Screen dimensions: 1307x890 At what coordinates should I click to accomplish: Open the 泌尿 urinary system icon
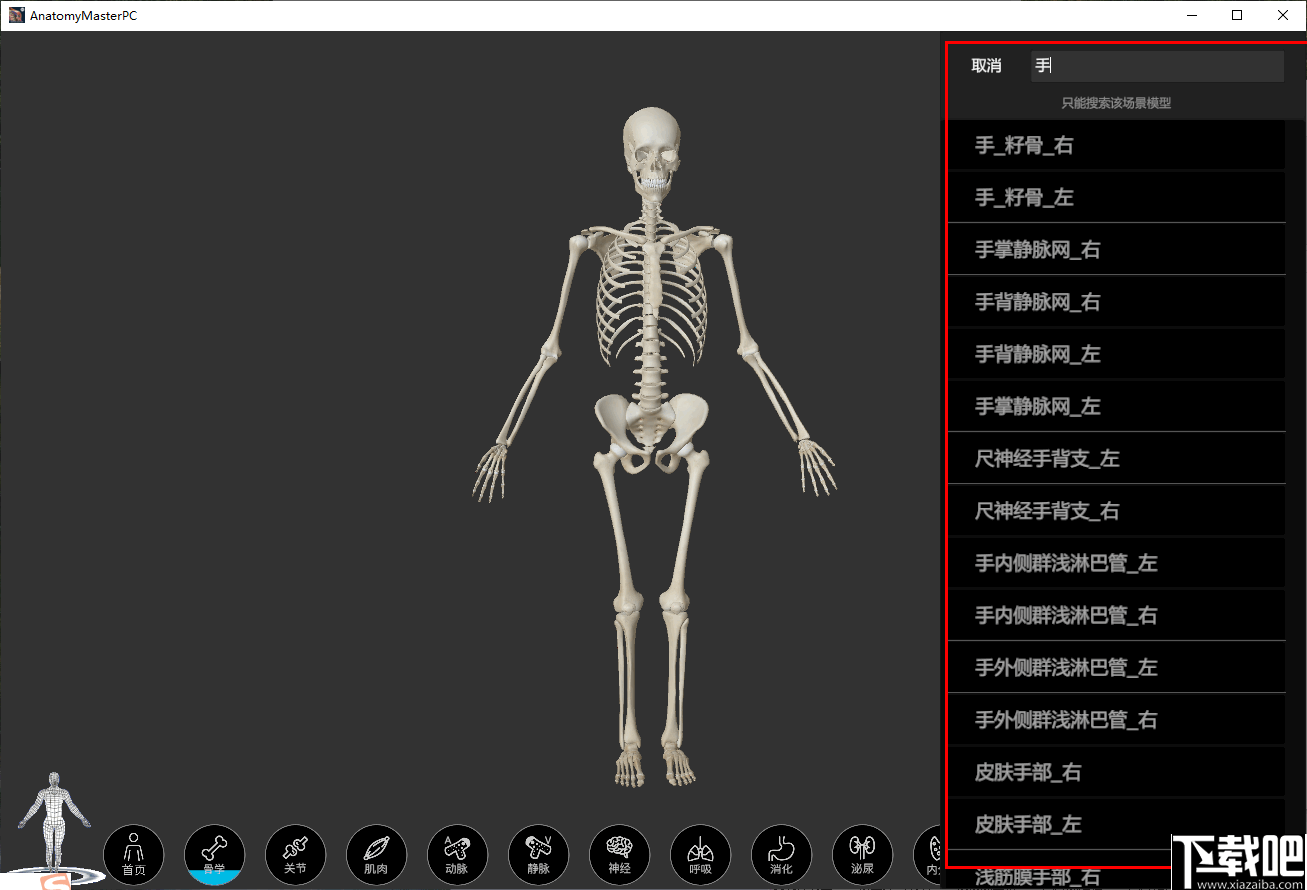pyautogui.click(x=862, y=854)
